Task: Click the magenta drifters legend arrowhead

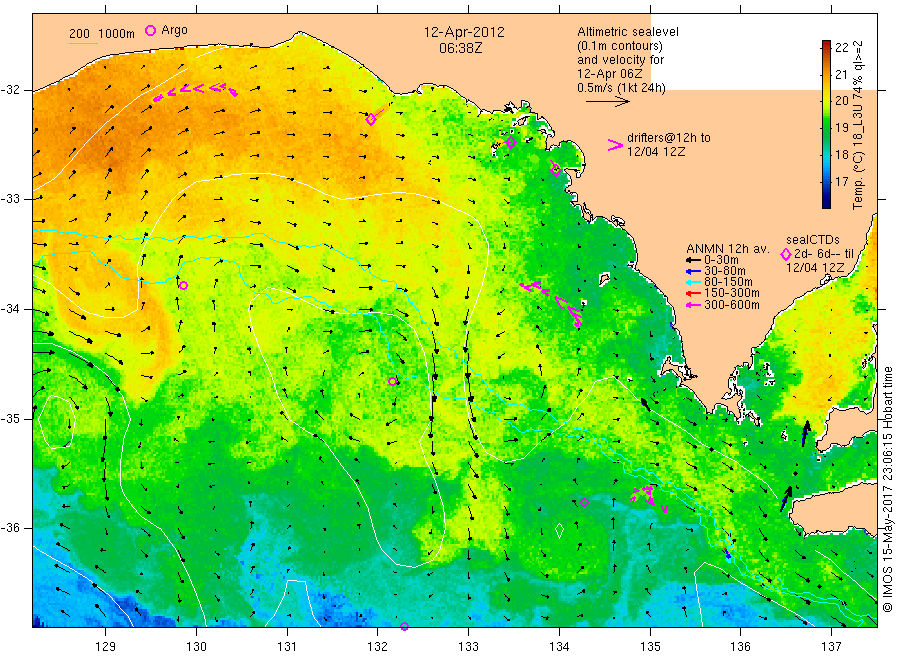Action: pyautogui.click(x=615, y=145)
